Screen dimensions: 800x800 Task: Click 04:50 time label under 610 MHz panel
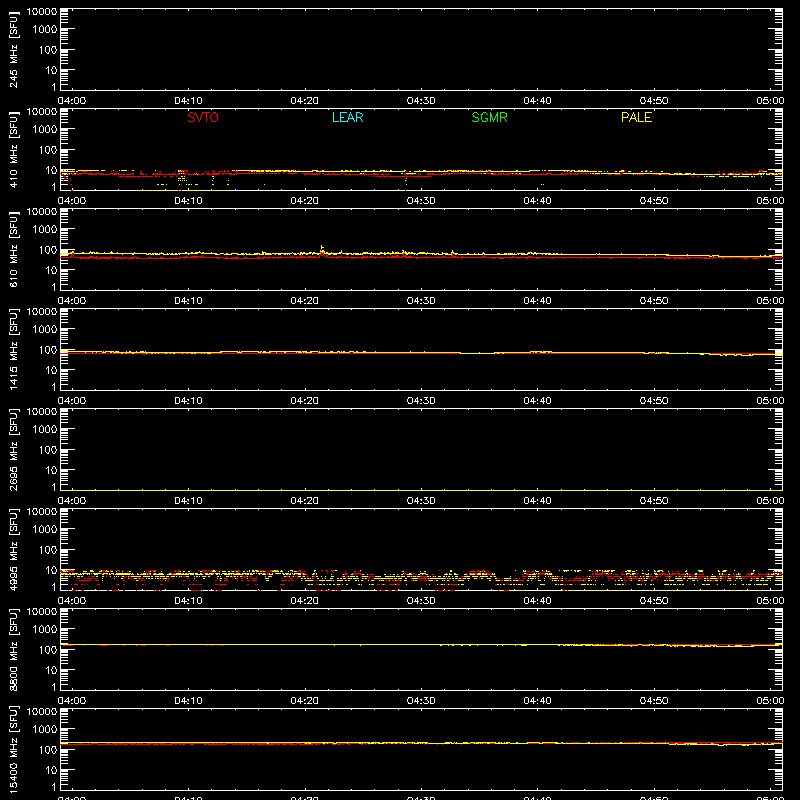(654, 301)
